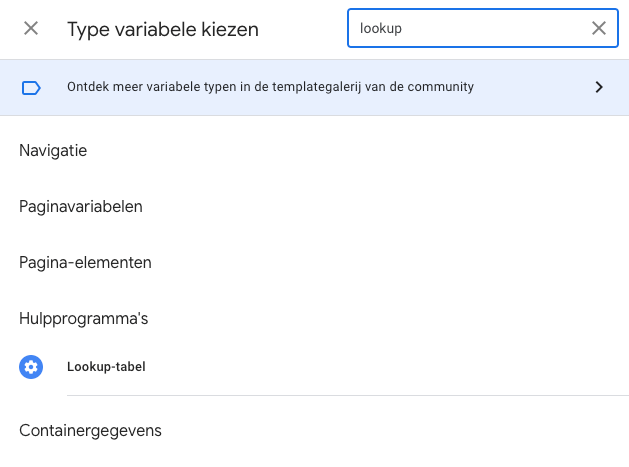Screen dimensions: 629x467
Task: Click the blue Lookup-tabel gear icon
Action: pyautogui.click(x=31, y=367)
